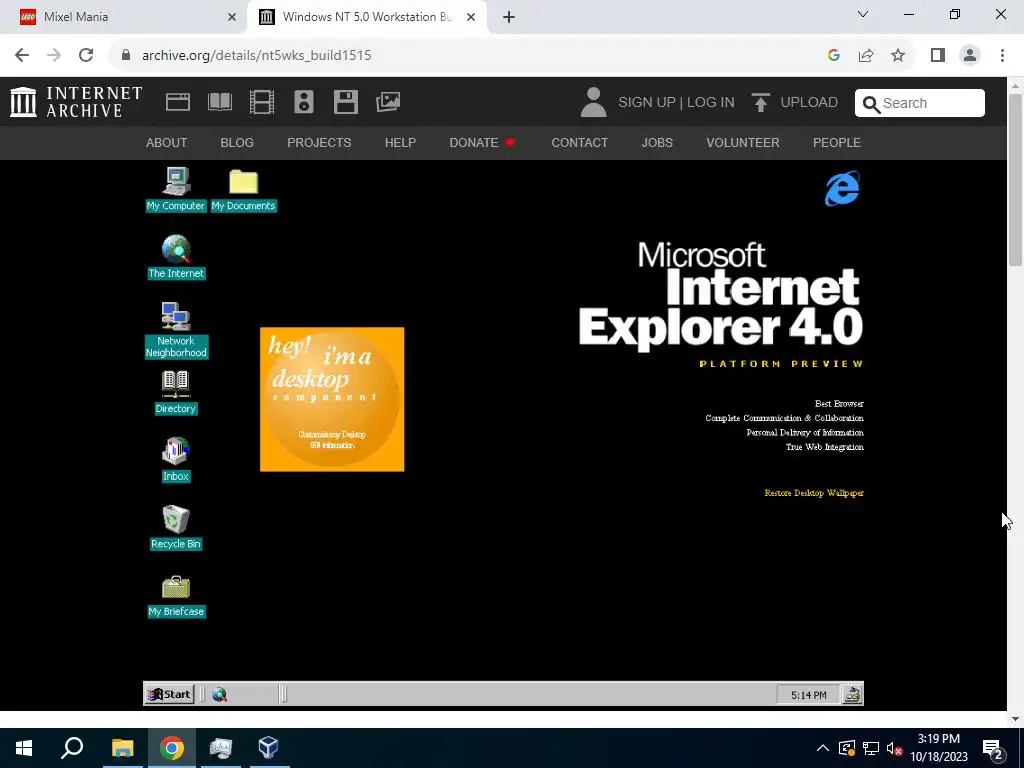Open the Images icon
This screenshot has height=768, width=1024.
pos(388,103)
